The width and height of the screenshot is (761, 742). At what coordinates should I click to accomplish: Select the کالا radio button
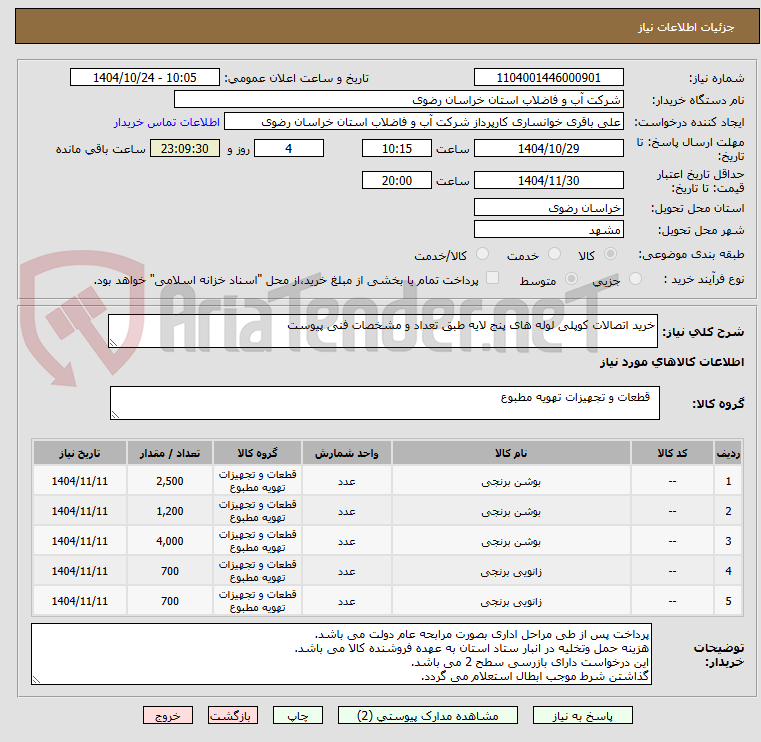pyautogui.click(x=611, y=254)
